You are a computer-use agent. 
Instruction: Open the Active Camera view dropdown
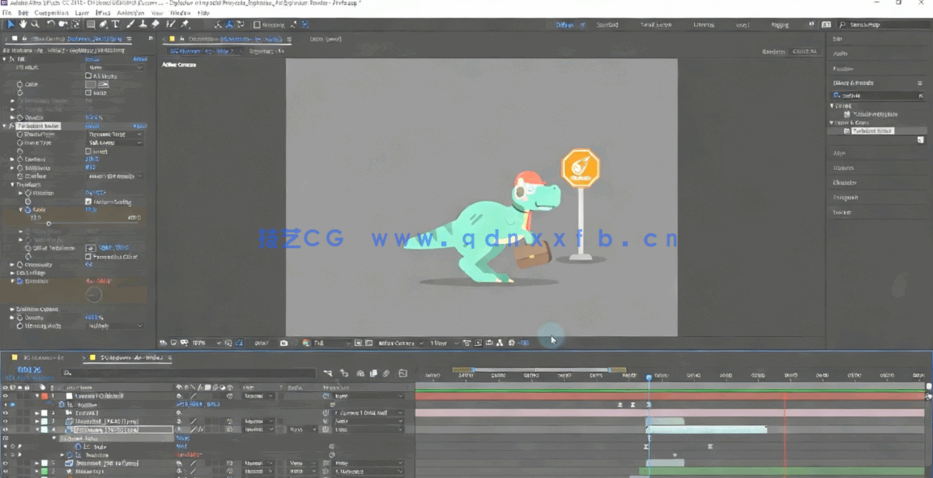coord(399,343)
